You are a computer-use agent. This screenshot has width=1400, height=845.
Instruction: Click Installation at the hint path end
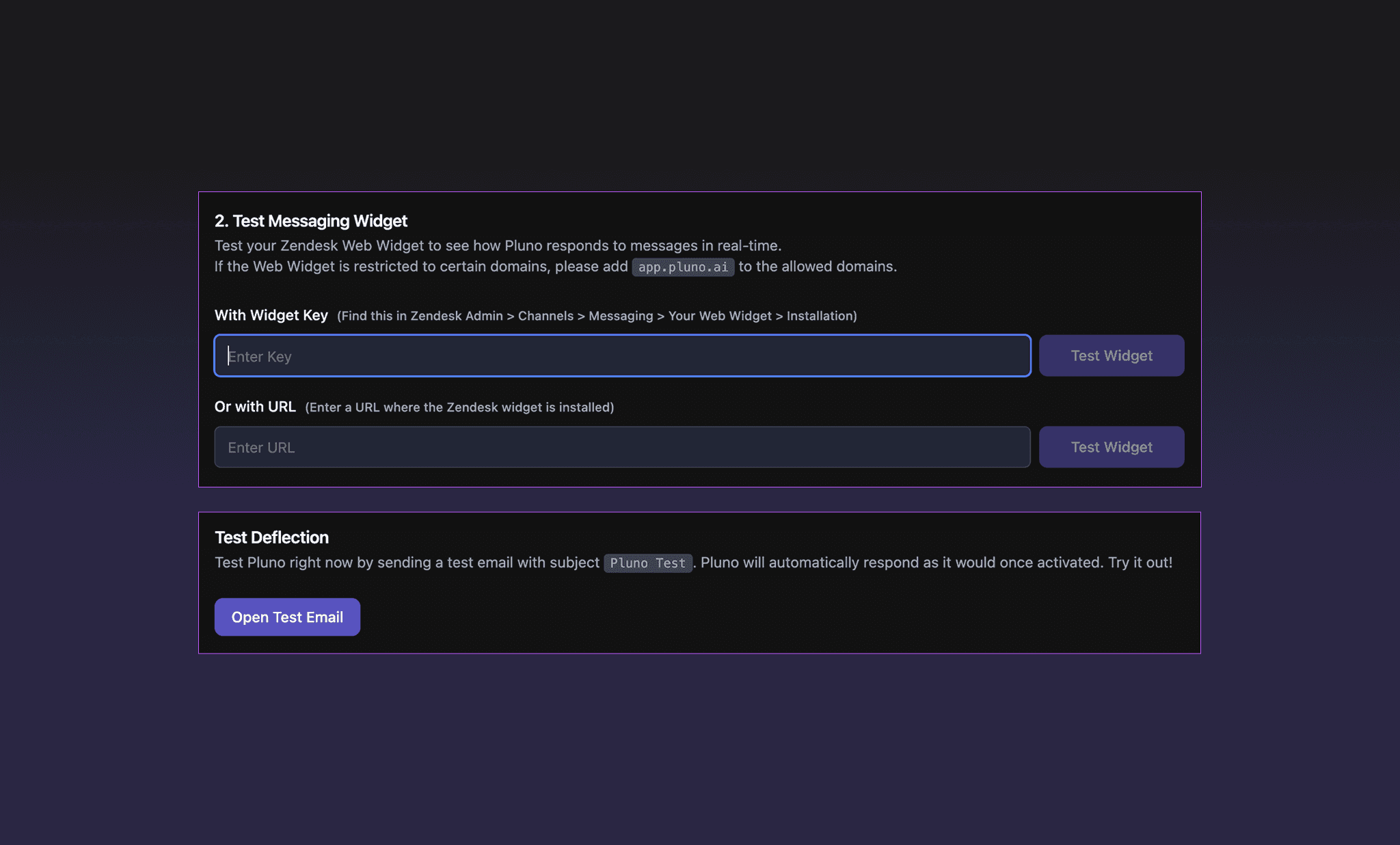[x=820, y=316]
